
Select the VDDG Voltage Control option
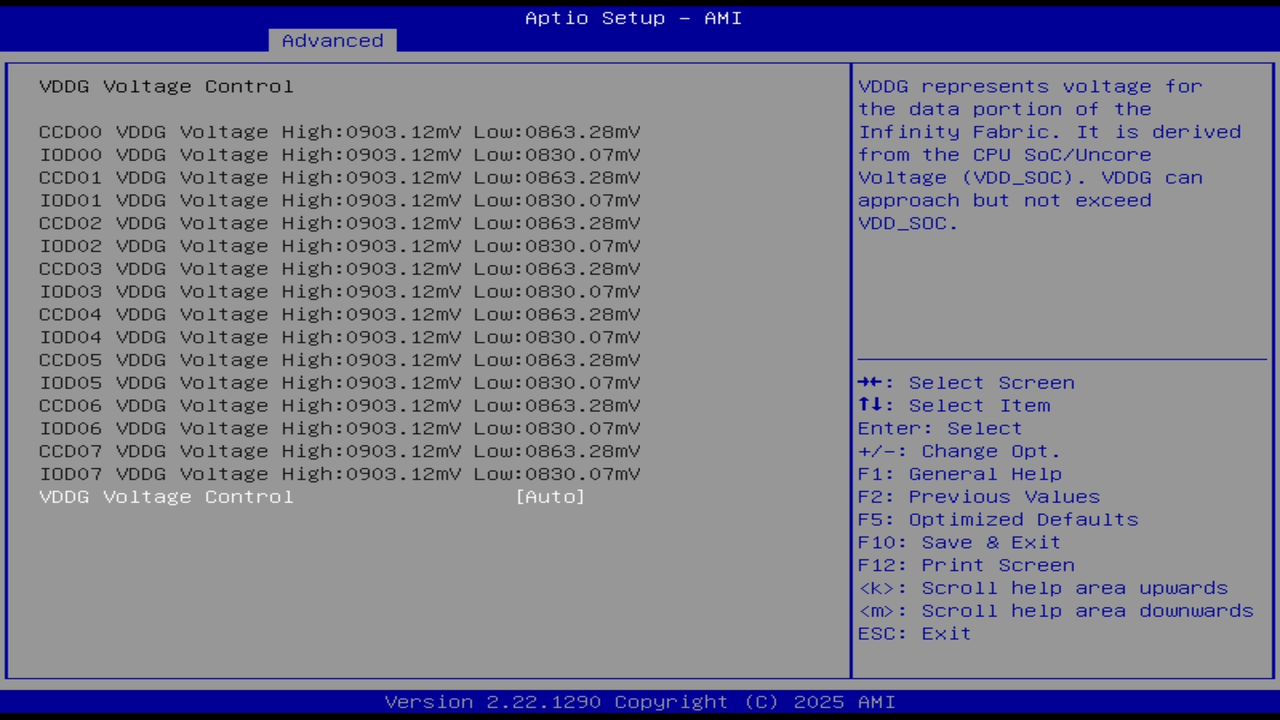(x=166, y=496)
